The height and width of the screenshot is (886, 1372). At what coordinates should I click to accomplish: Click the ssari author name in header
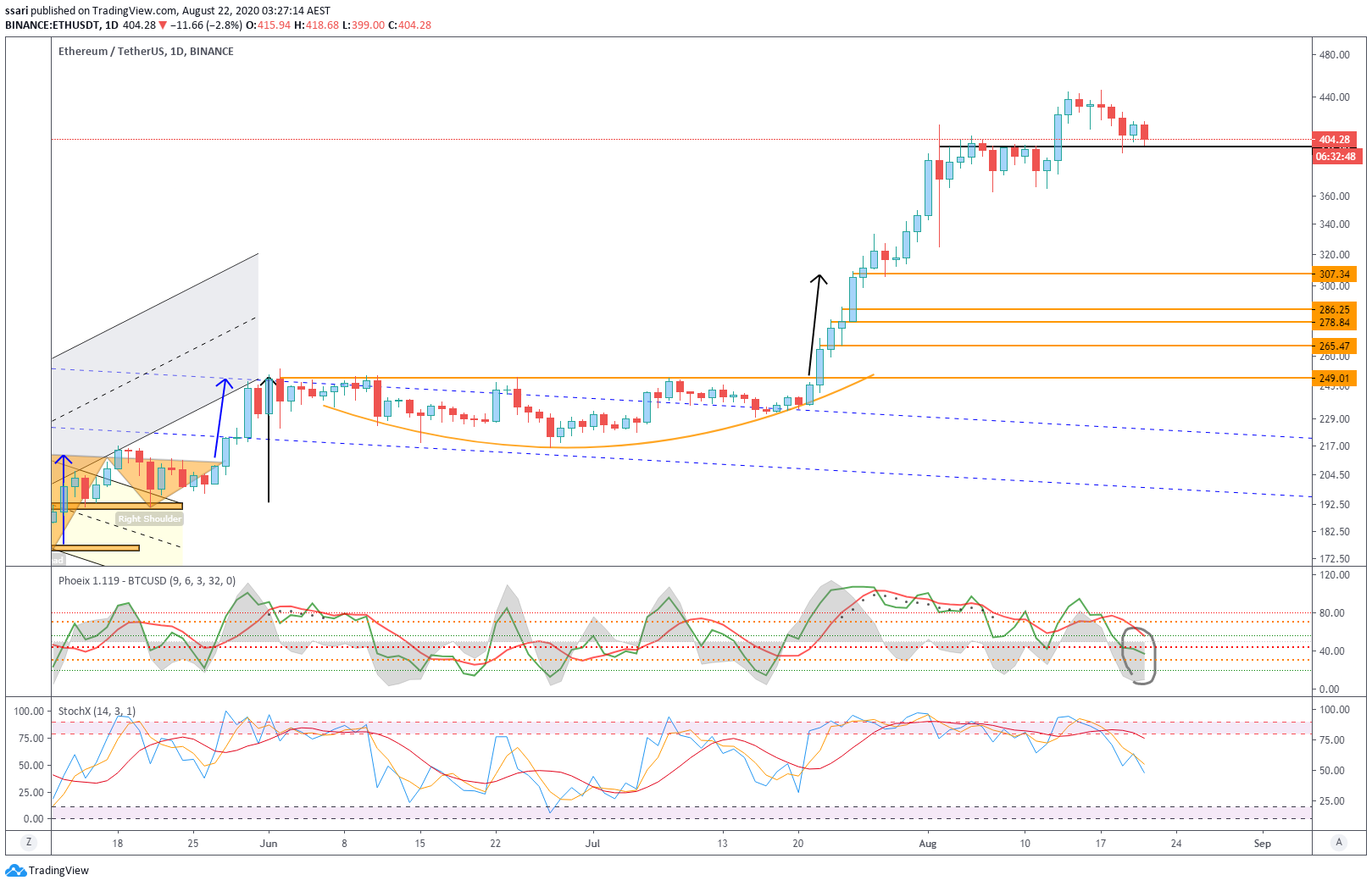(x=16, y=11)
